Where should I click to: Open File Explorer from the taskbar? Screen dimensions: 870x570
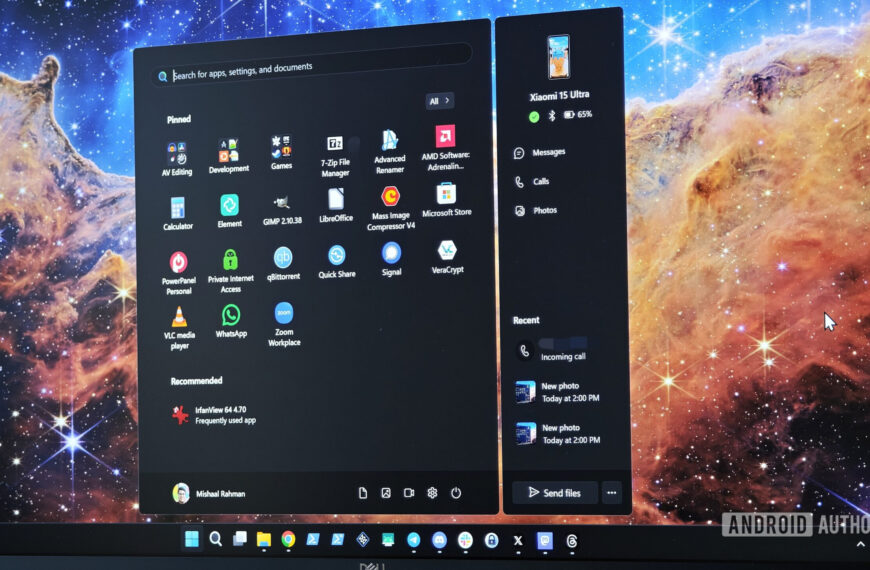[264, 539]
